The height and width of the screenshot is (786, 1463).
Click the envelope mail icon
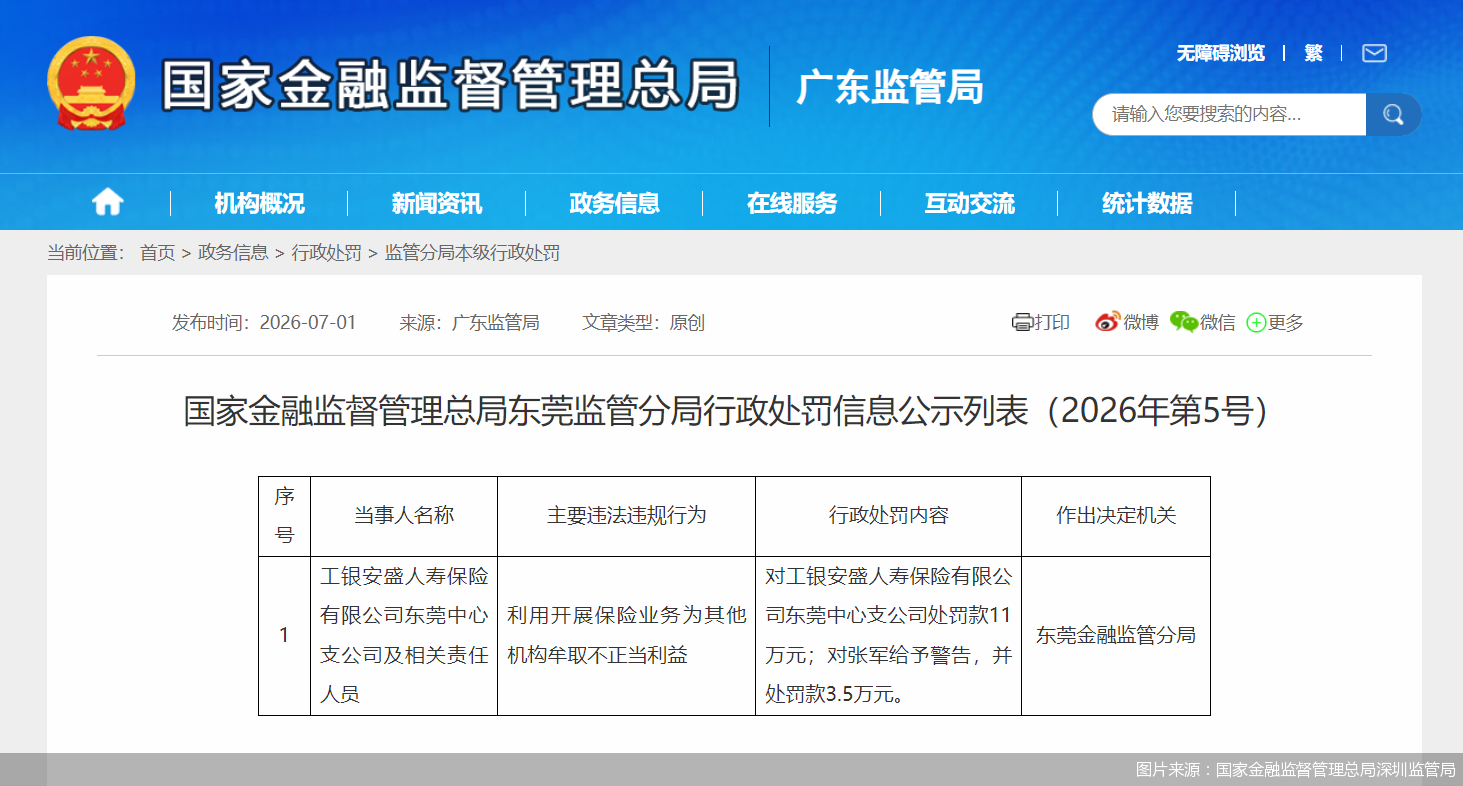[1374, 53]
